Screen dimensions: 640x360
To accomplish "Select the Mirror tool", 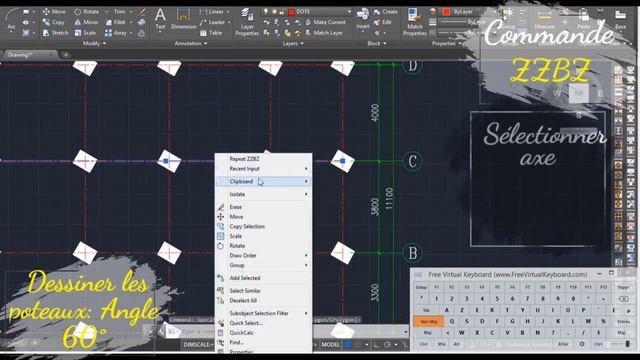I will (86, 22).
